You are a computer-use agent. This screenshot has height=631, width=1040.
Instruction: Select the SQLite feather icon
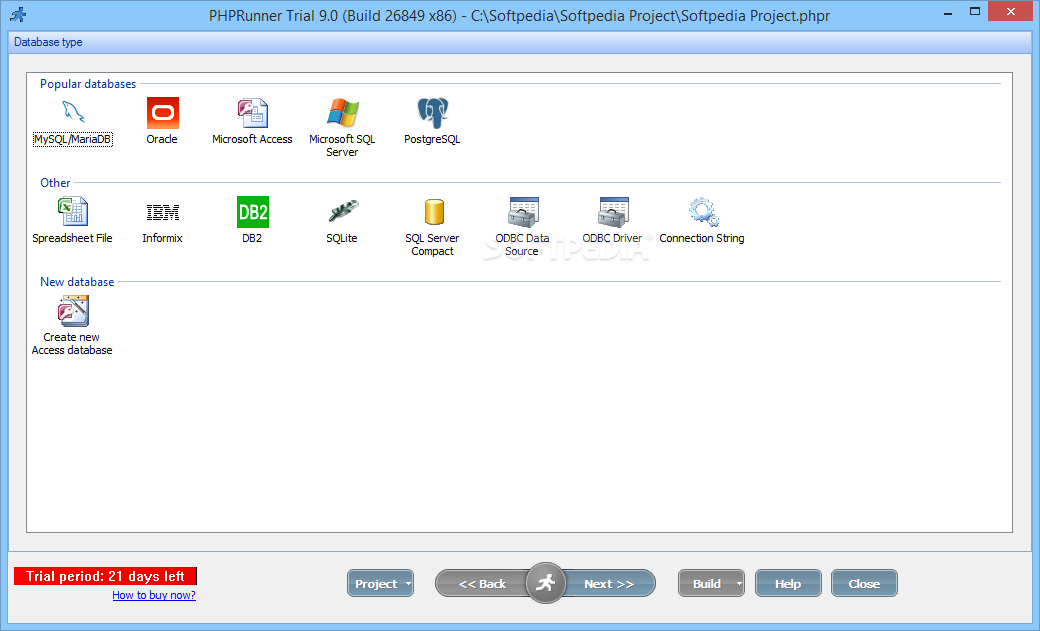click(342, 212)
